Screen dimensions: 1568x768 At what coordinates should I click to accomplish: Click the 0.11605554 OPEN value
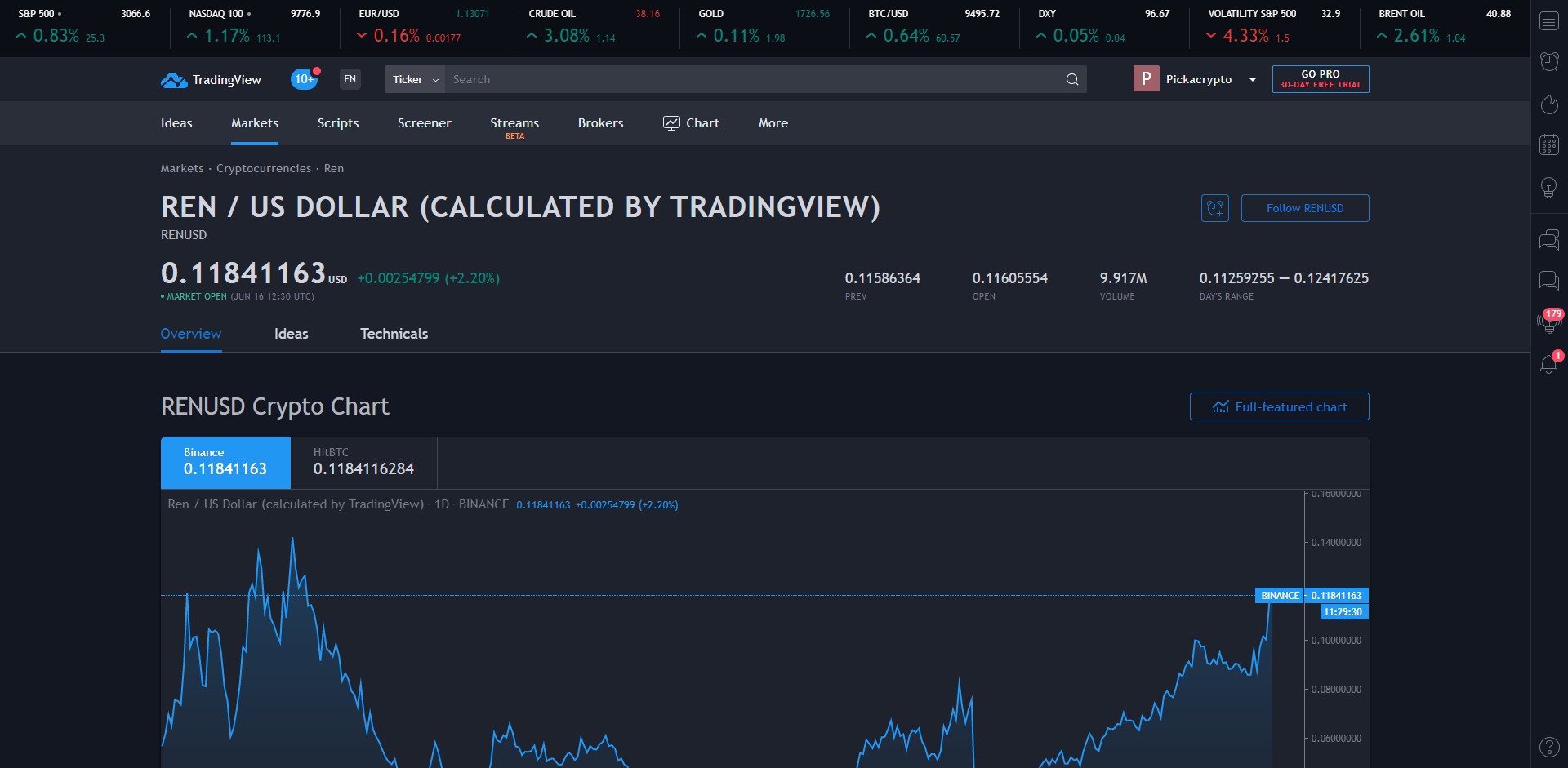coord(1010,278)
